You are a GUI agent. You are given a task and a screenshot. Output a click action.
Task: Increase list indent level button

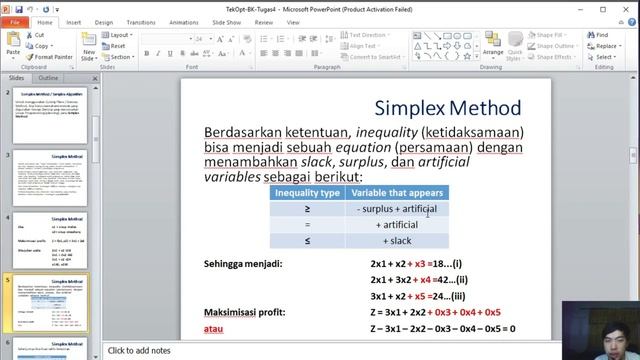313,39
